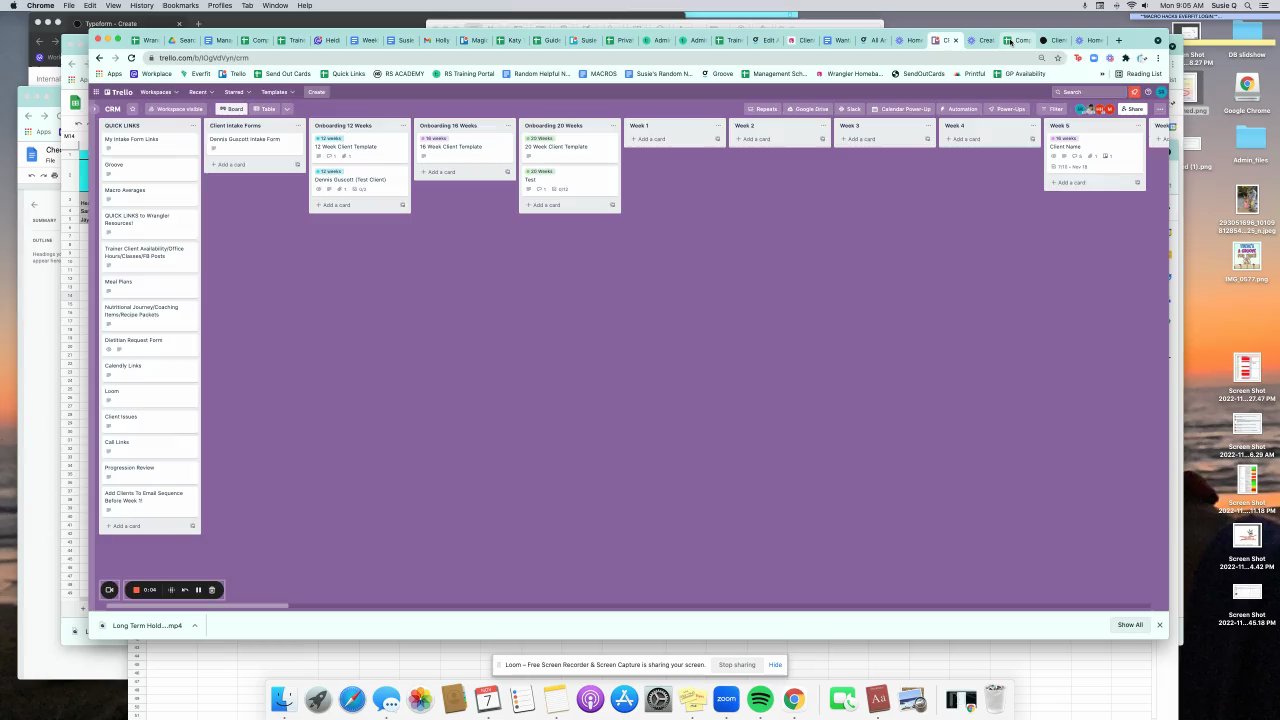The image size is (1280, 720).
Task: Open the Week 1 list actions menu
Action: [718, 126]
